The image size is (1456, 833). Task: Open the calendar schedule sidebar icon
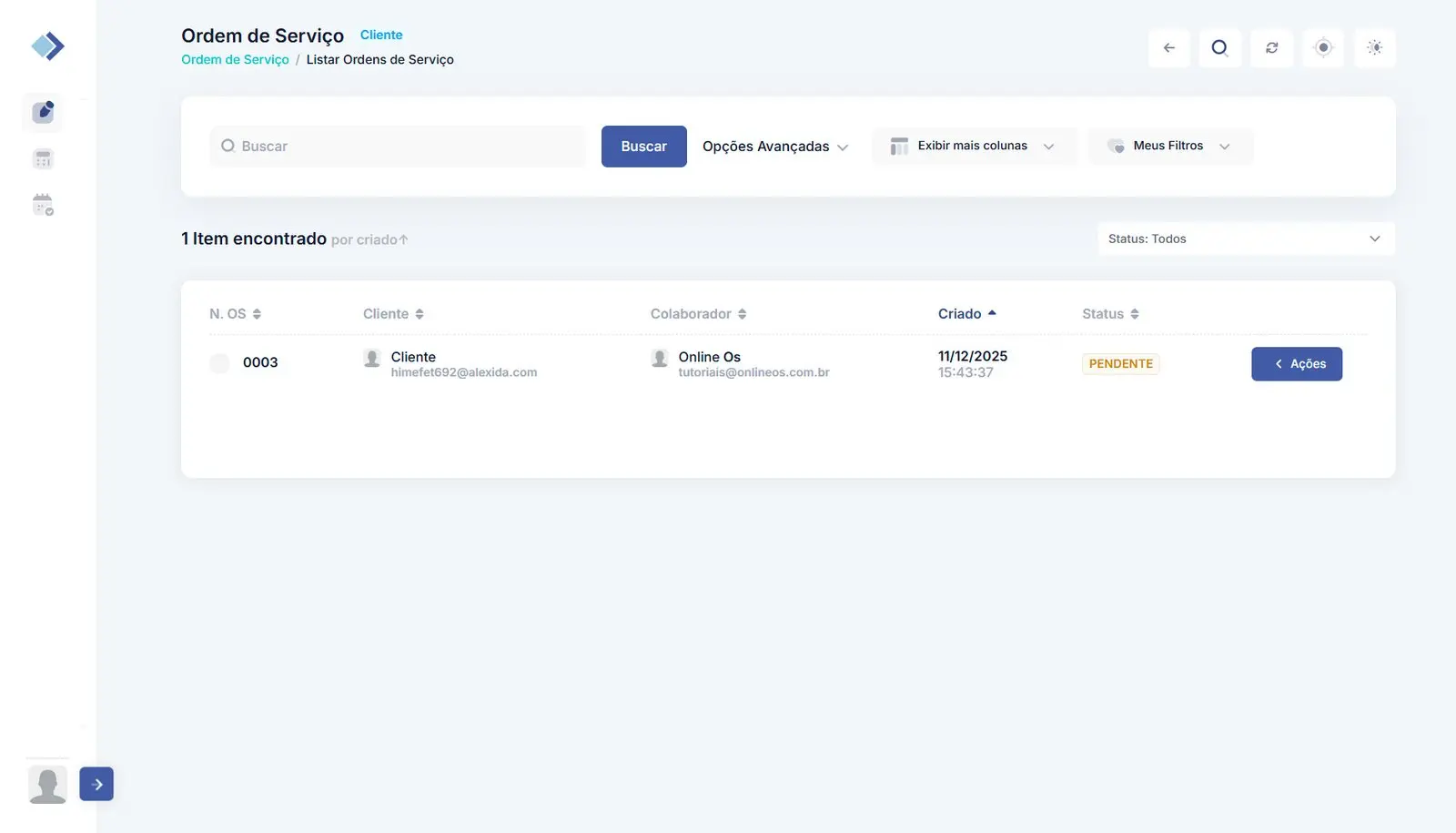(43, 205)
